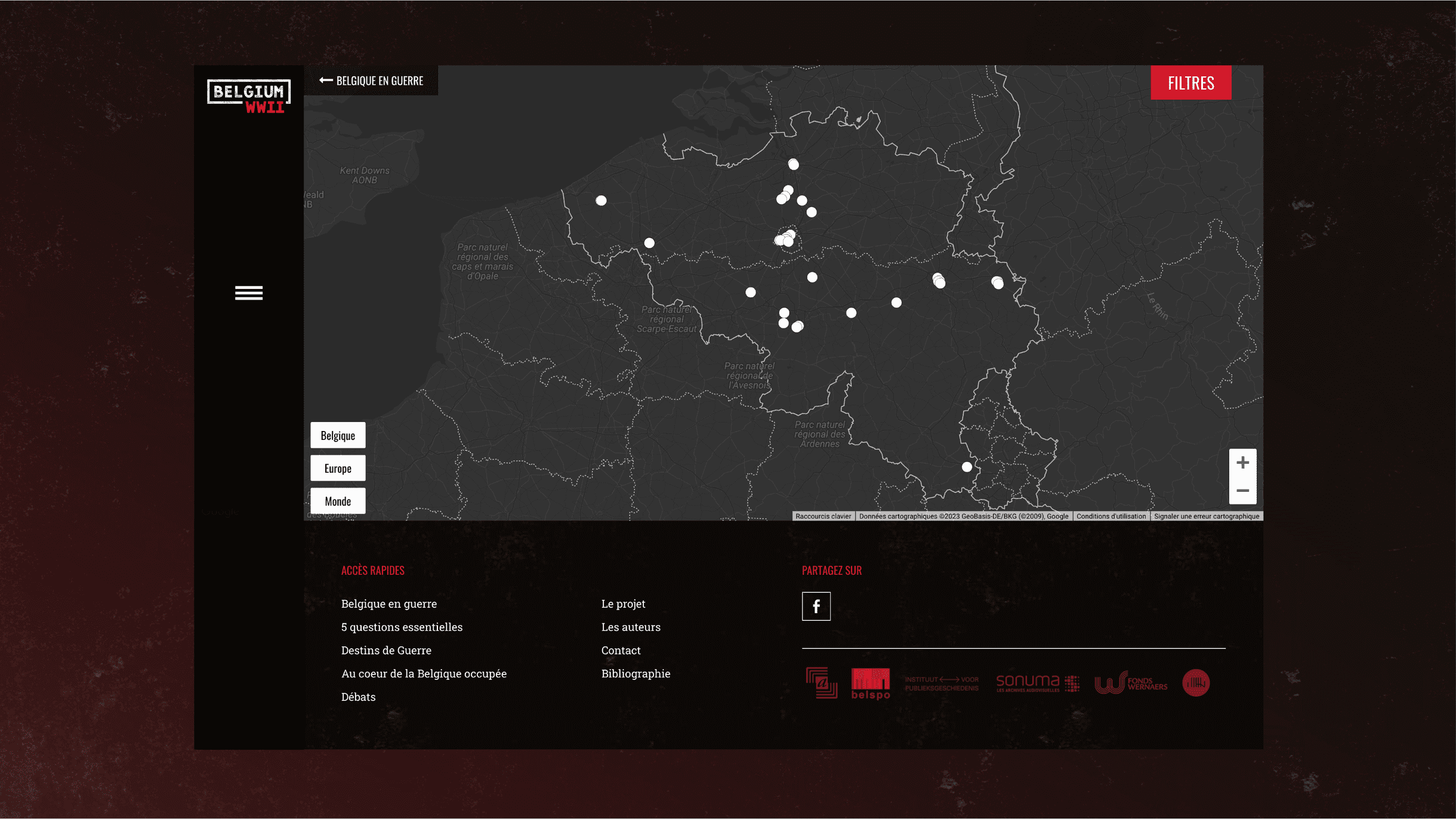Click the Belgium WWII logo
The image size is (1456, 819).
(x=249, y=96)
